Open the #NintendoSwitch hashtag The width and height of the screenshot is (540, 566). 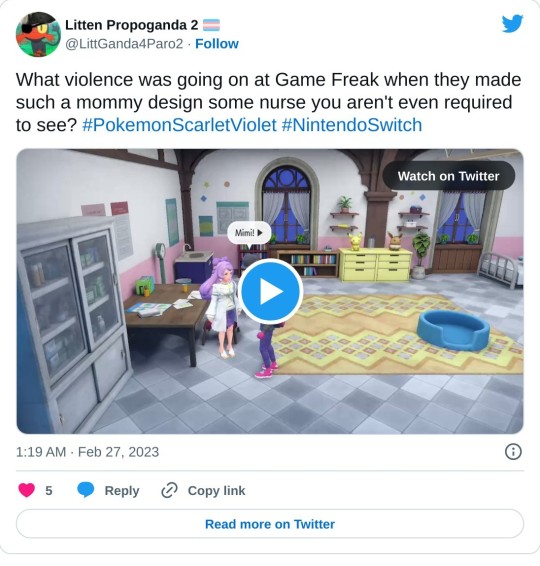(x=352, y=125)
